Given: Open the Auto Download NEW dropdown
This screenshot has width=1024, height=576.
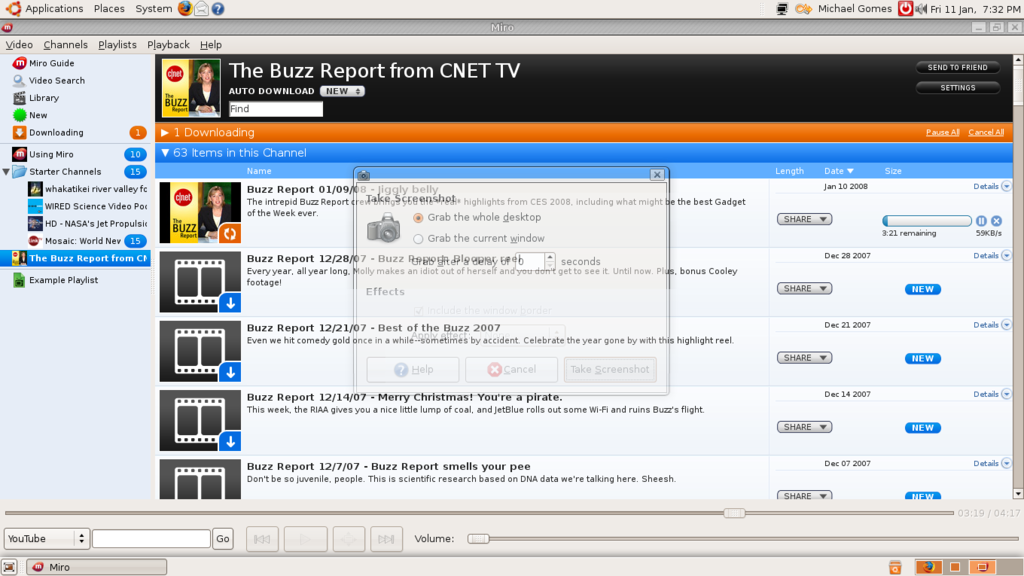Looking at the screenshot, I should coord(342,91).
